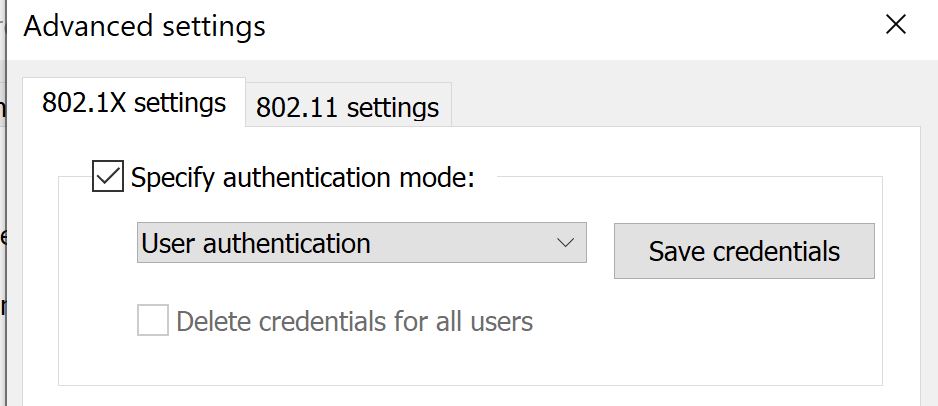The image size is (938, 406).
Task: Expand the authentication mode list via its arrow
Action: tap(565, 243)
